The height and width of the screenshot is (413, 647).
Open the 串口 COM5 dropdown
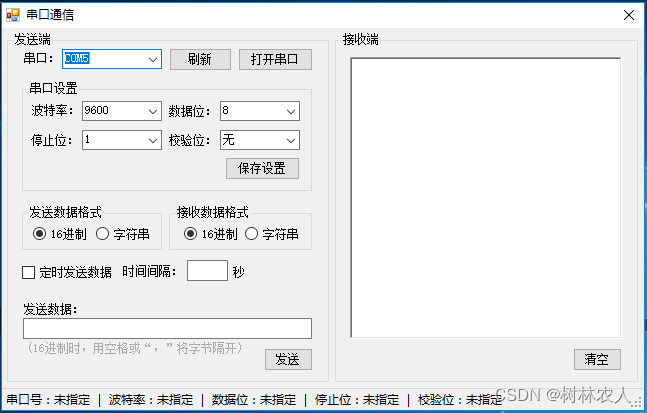[x=153, y=59]
